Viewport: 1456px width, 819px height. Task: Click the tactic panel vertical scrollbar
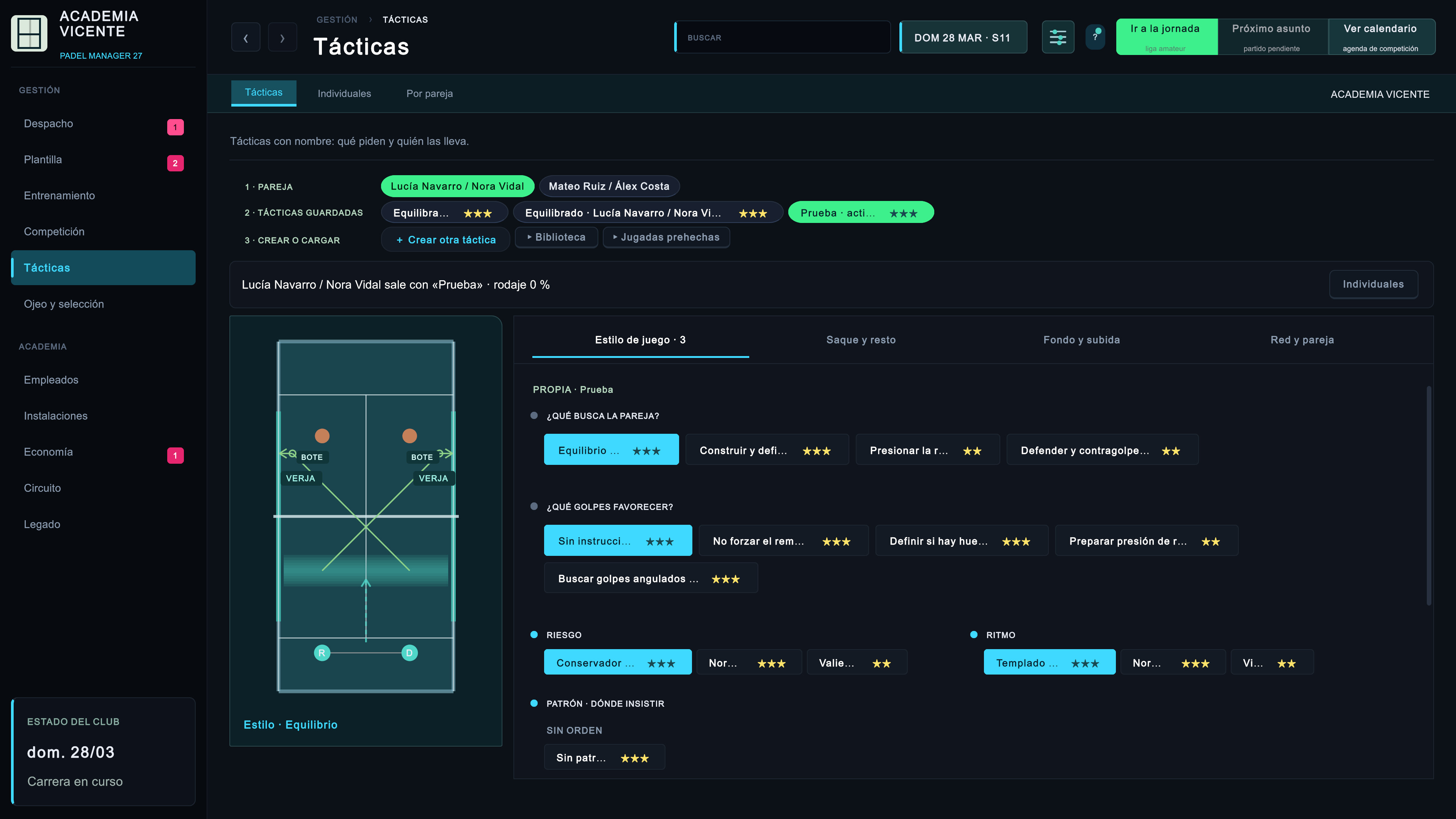(x=1429, y=496)
